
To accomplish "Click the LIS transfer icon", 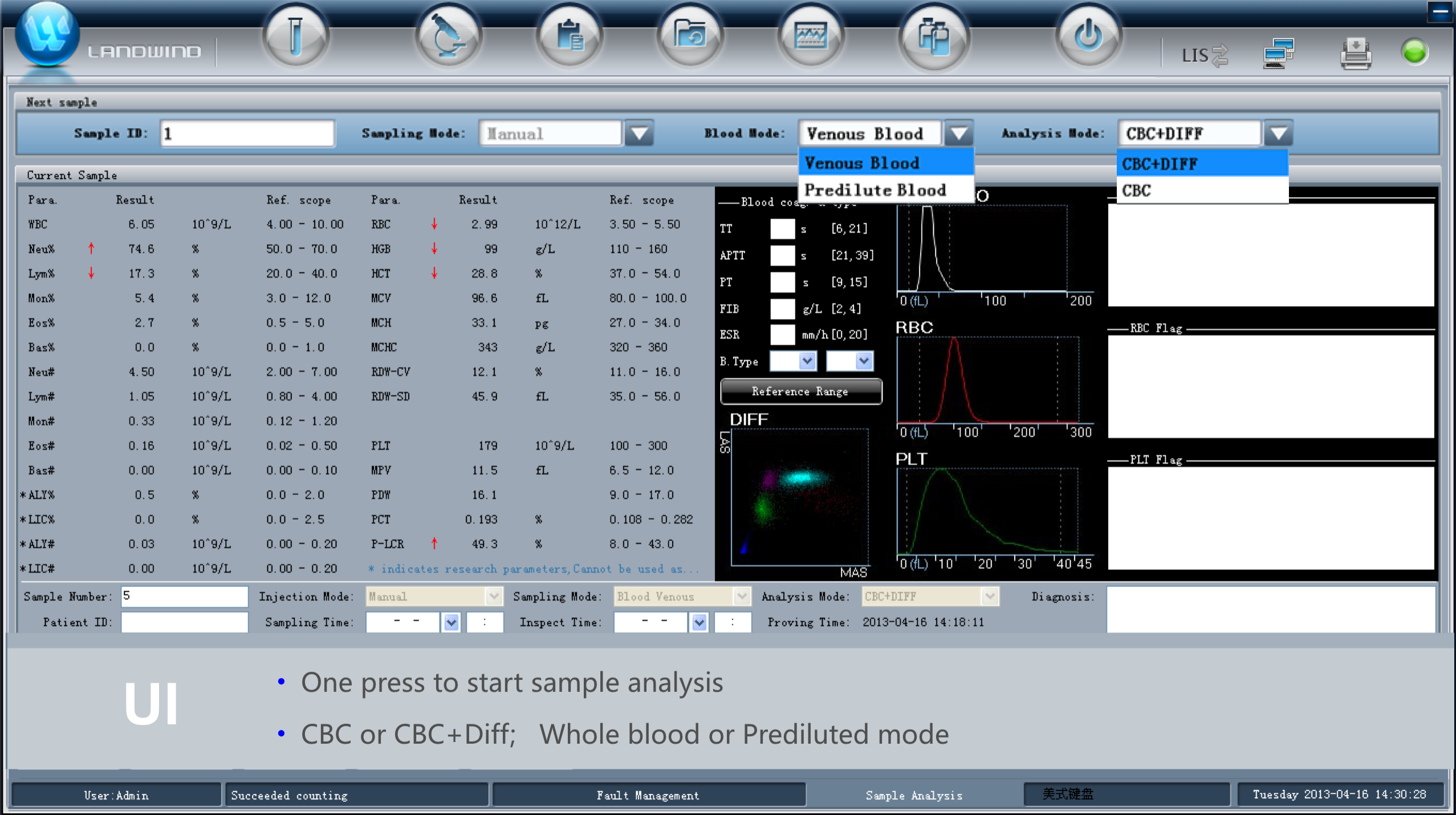I will 1204,55.
